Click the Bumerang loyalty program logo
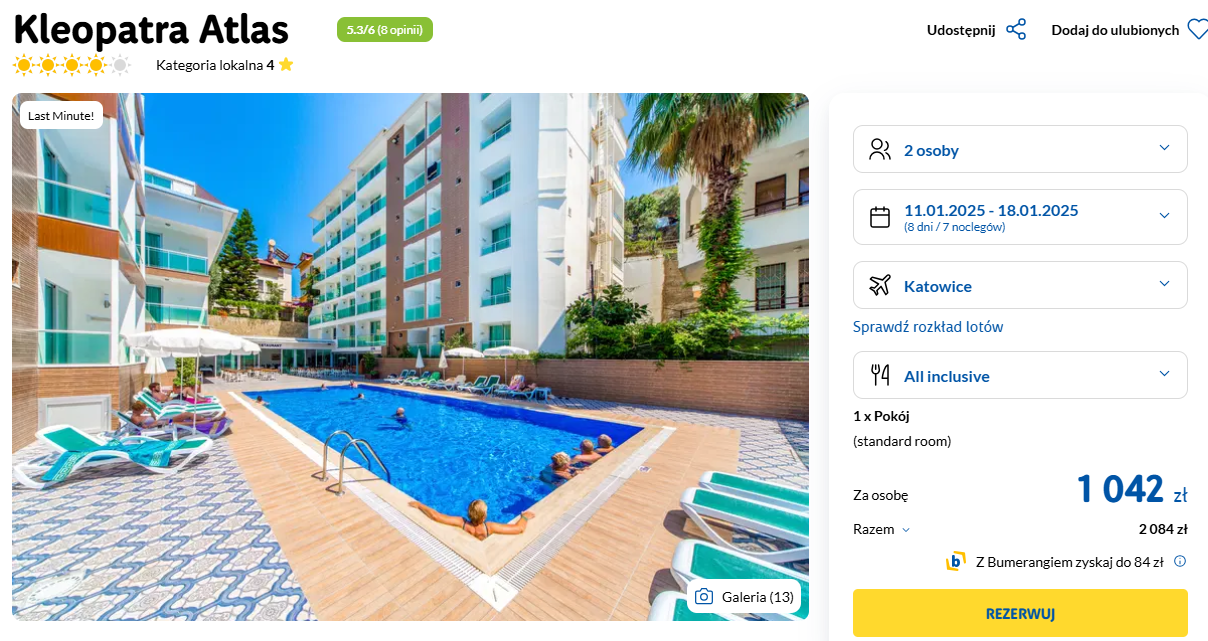The image size is (1208, 641). [x=956, y=561]
